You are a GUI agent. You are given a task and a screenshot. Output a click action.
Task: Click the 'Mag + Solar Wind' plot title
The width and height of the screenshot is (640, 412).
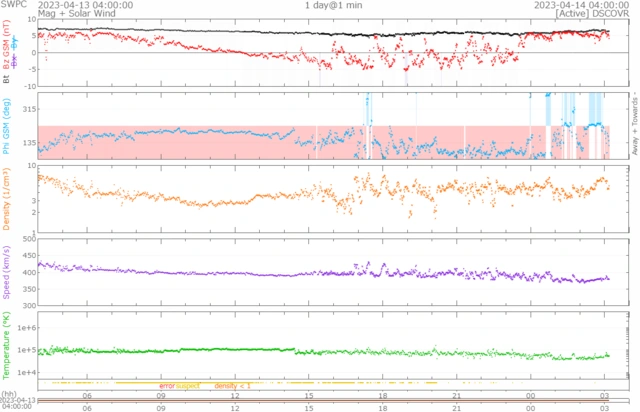(x=77, y=13)
